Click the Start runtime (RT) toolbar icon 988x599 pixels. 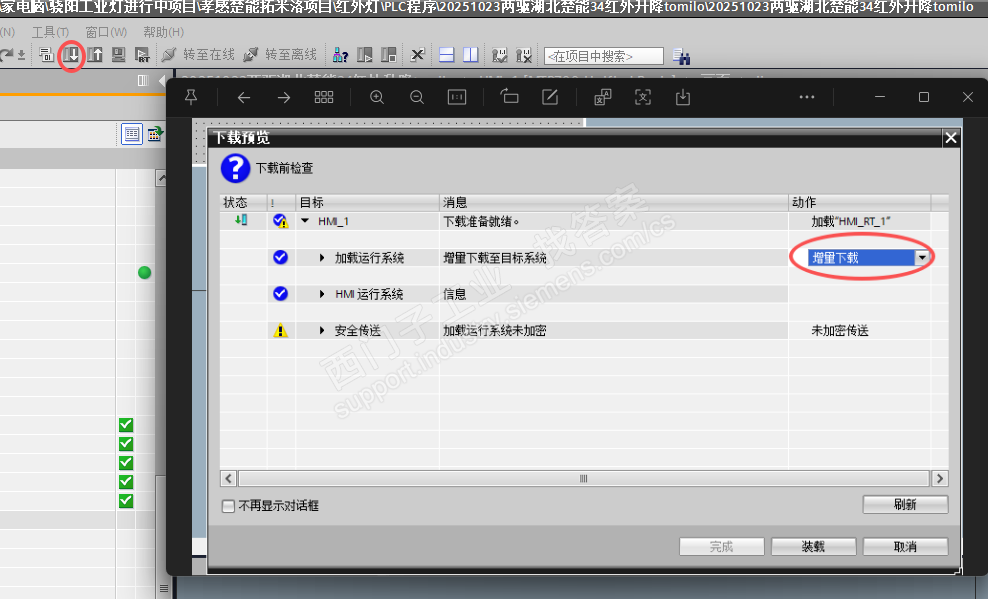pos(142,55)
